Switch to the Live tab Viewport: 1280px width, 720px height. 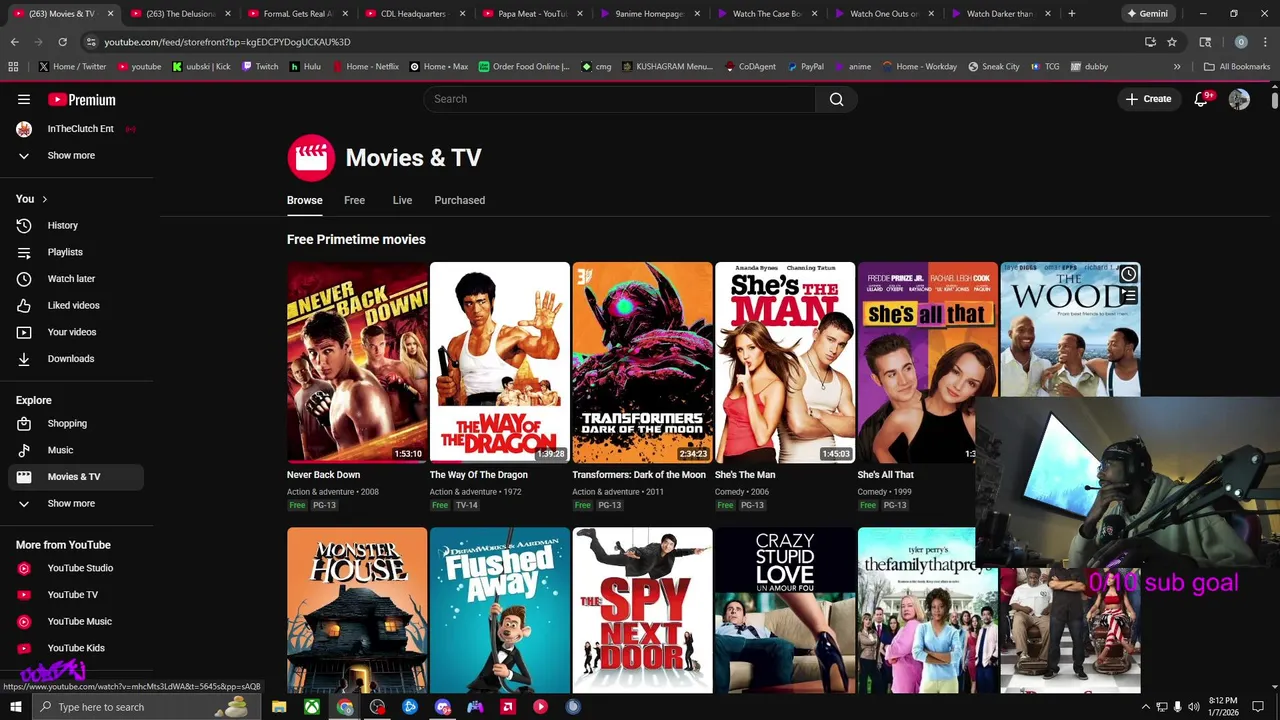[x=402, y=200]
